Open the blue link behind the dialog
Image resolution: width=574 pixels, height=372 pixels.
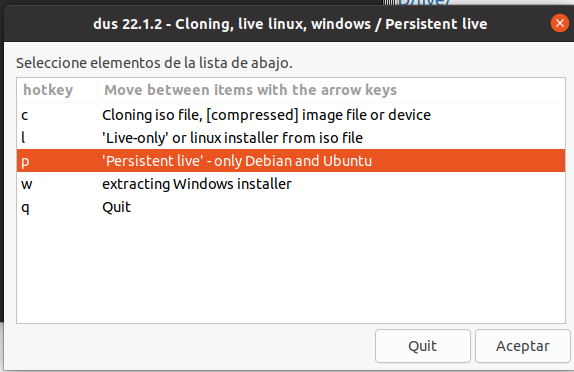(x=424, y=3)
